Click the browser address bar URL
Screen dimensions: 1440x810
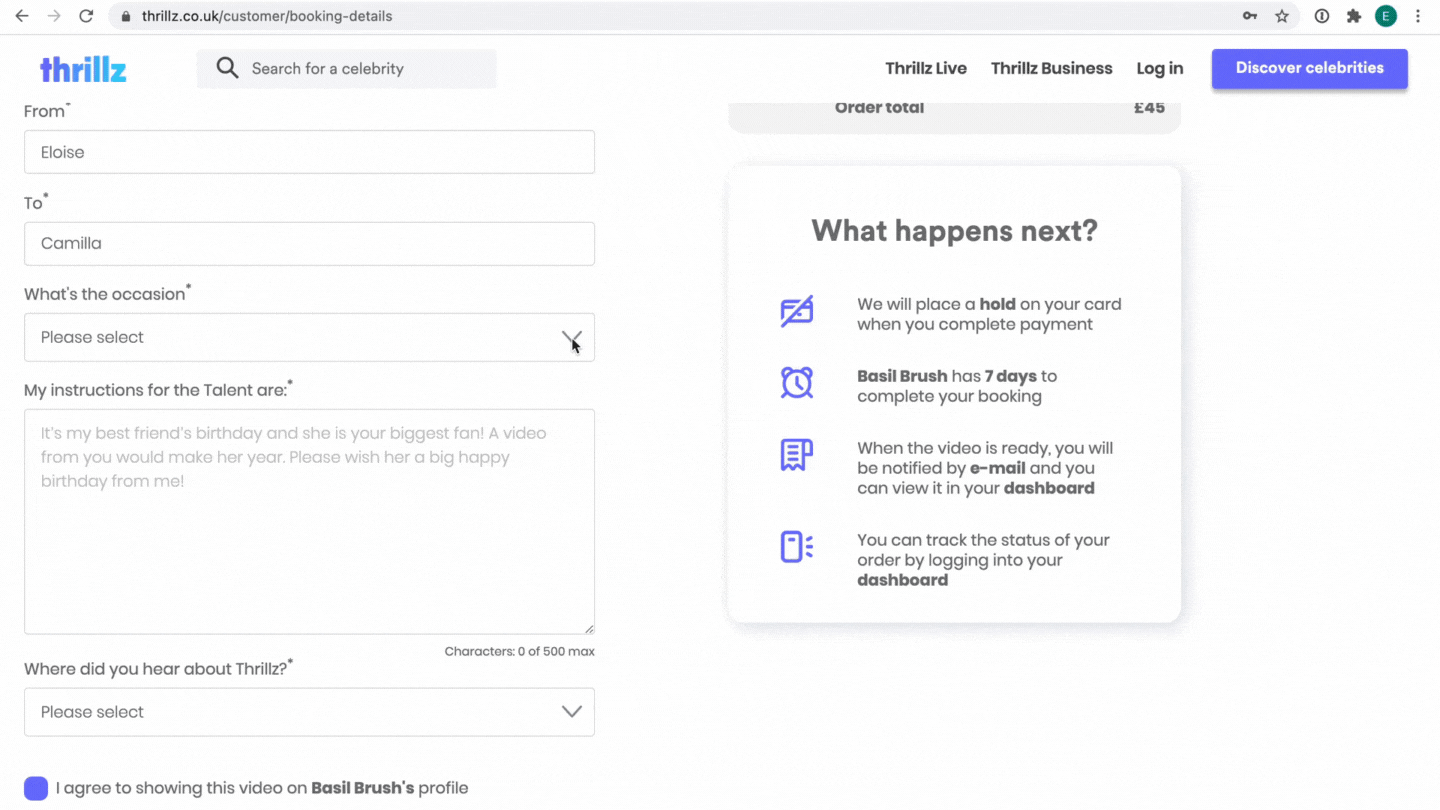[267, 16]
